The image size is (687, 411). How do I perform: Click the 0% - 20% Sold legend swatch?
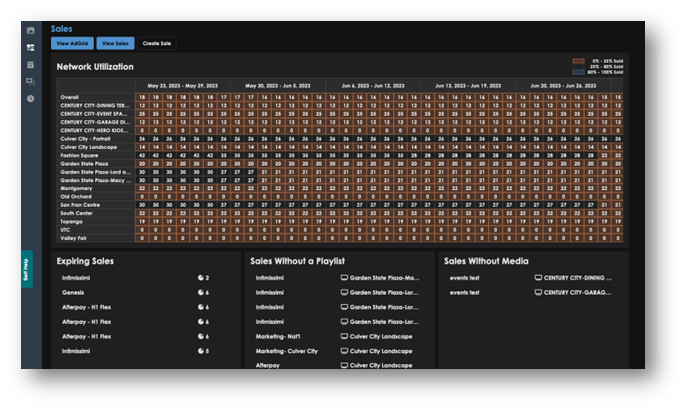click(x=578, y=61)
